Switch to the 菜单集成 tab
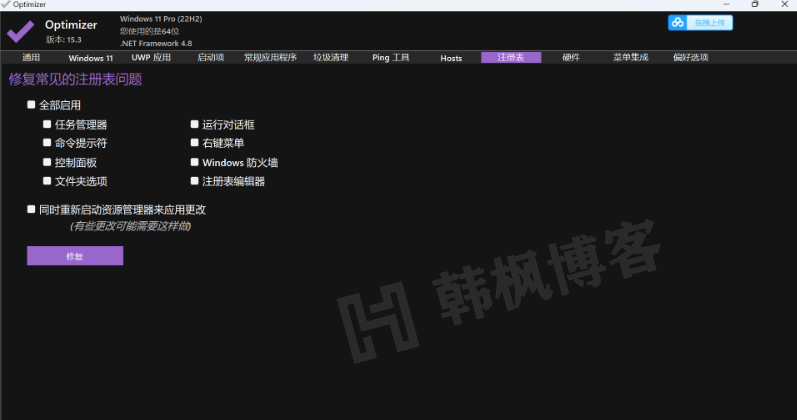This screenshot has width=797, height=420. tap(630, 57)
